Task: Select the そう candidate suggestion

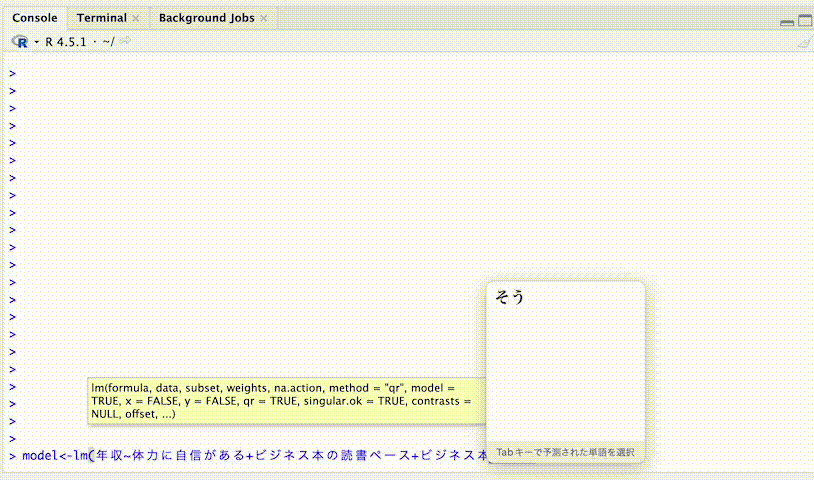Action: tap(510, 297)
